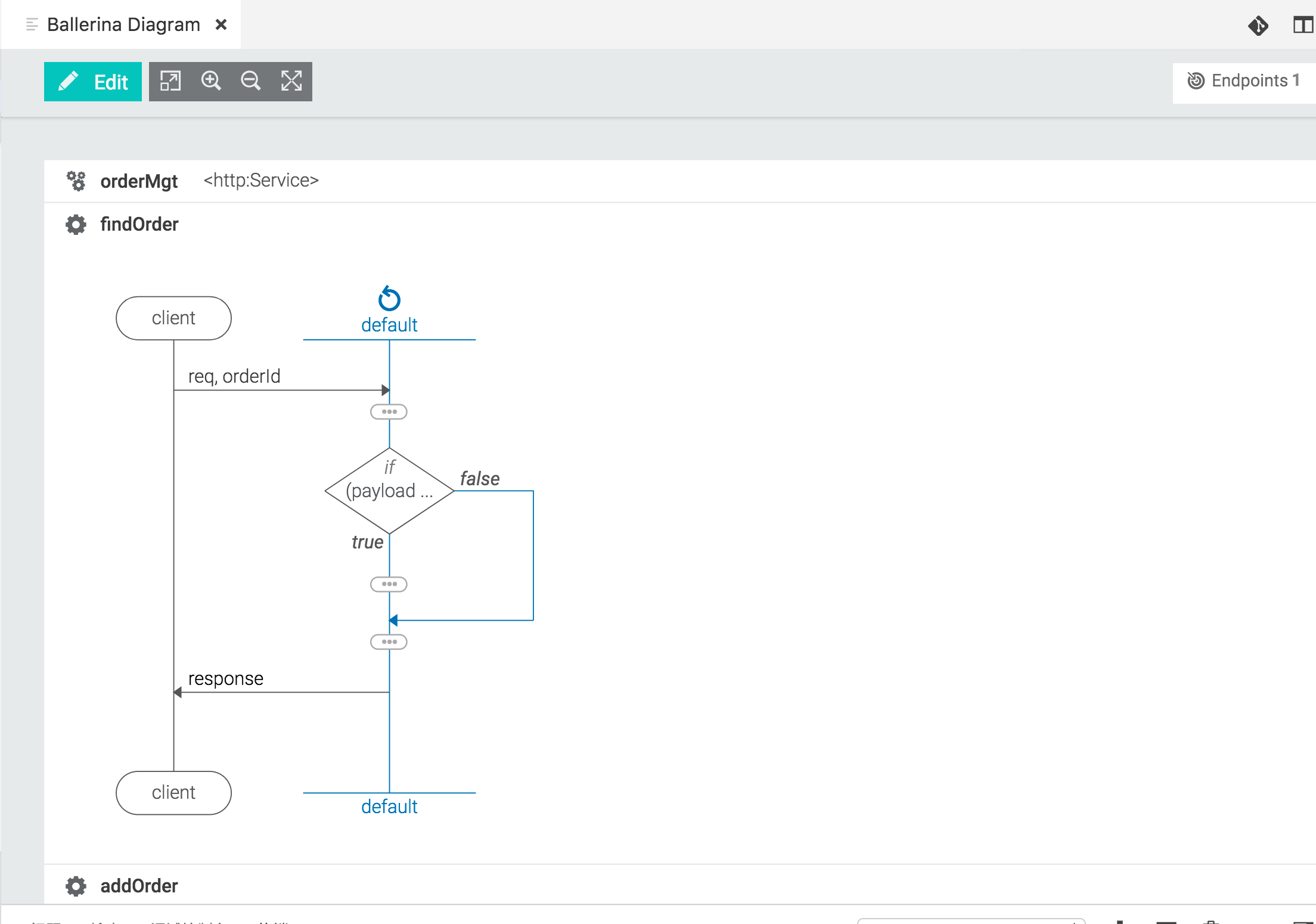Zoom out of the diagram
The image size is (1316, 924).
click(251, 81)
